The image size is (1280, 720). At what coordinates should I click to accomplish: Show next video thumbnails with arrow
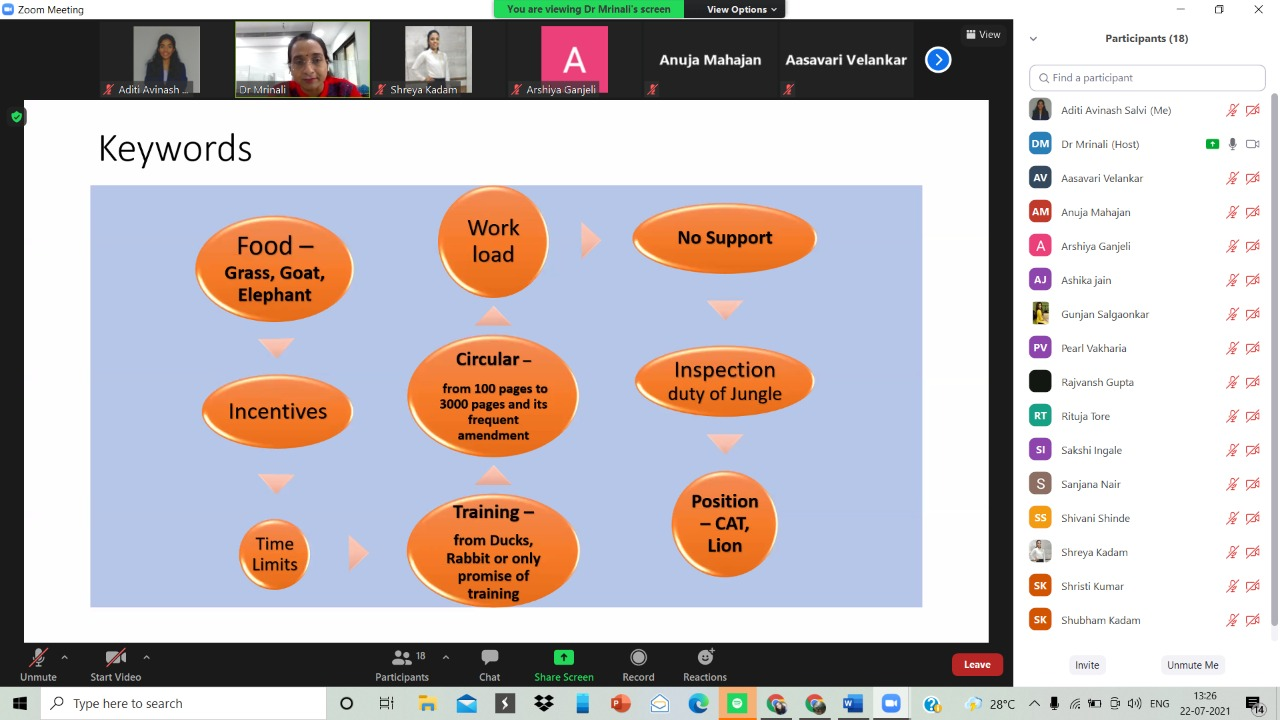point(937,60)
